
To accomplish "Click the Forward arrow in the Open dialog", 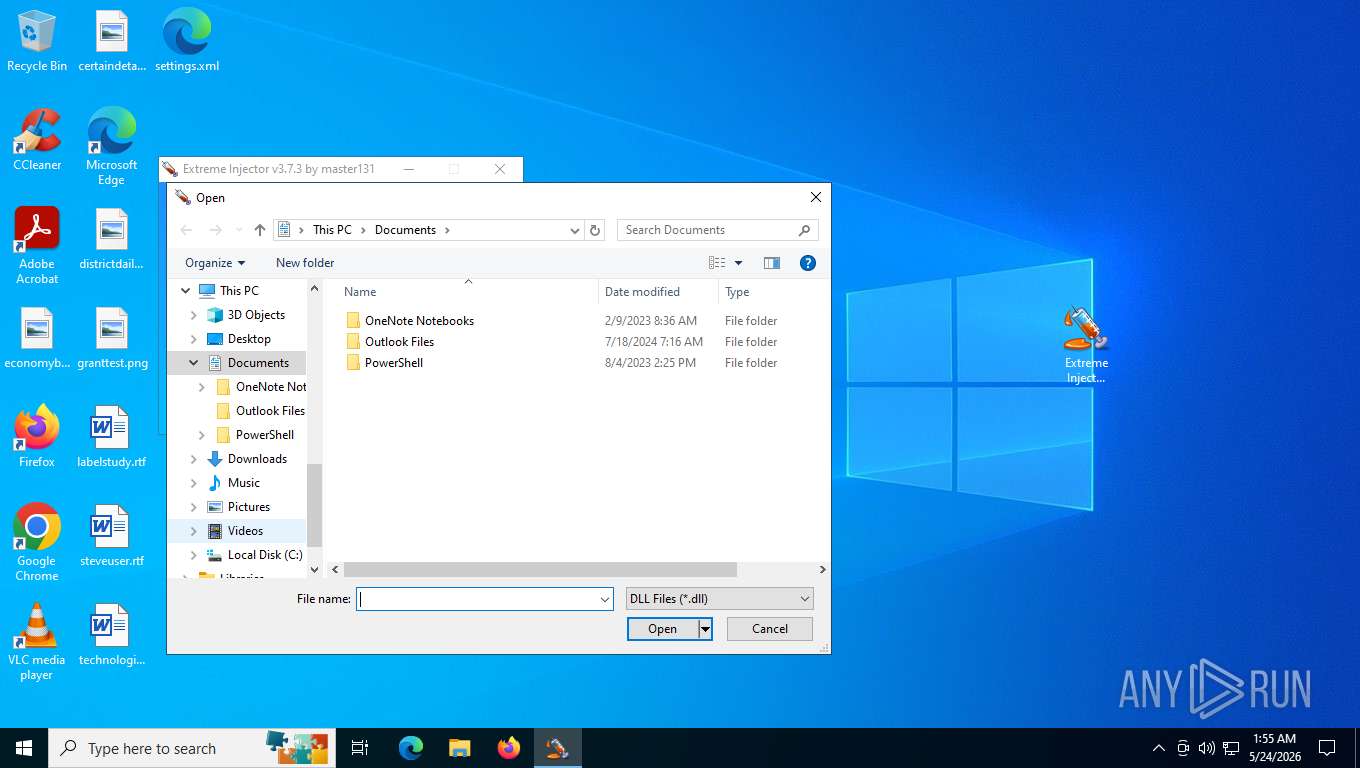I will point(215,230).
